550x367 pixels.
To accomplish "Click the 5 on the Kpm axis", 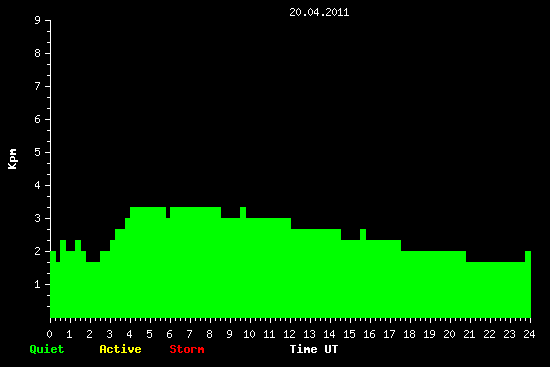I will click(38, 152).
